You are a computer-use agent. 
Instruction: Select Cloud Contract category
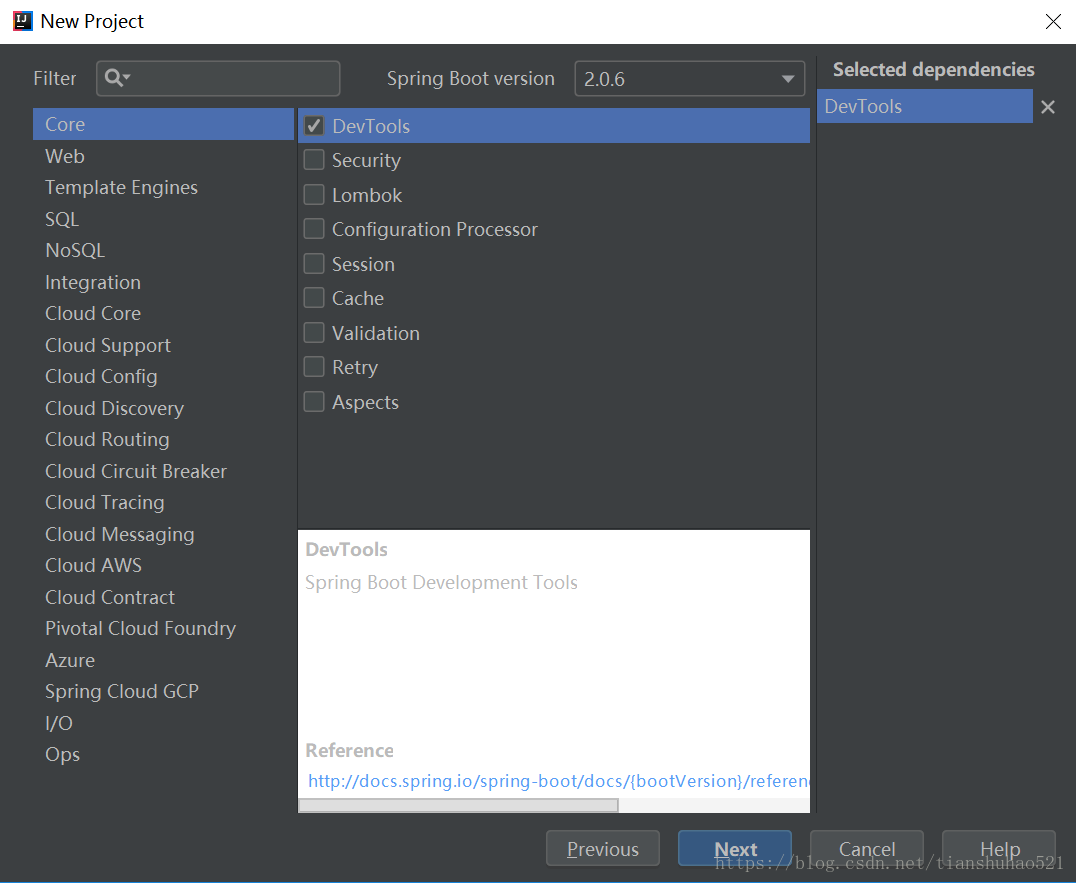click(x=163, y=598)
